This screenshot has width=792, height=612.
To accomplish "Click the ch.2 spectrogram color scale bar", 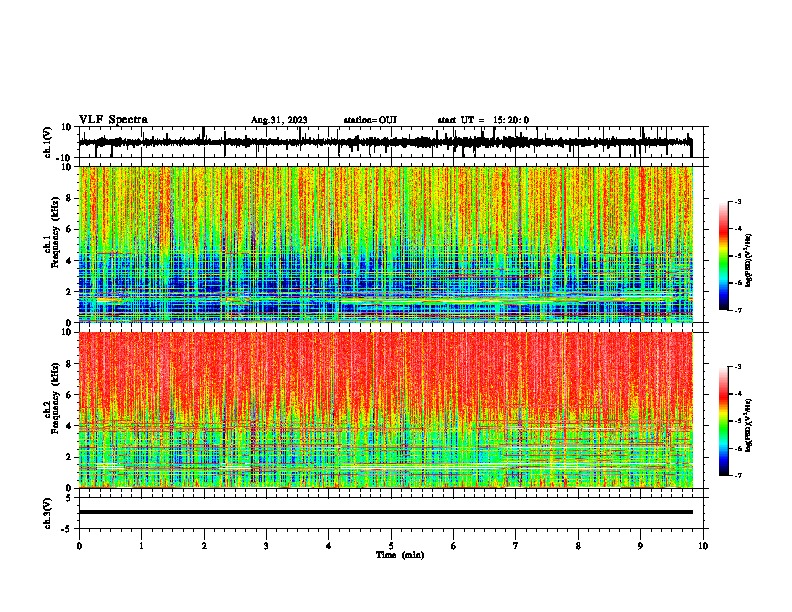I will [724, 421].
